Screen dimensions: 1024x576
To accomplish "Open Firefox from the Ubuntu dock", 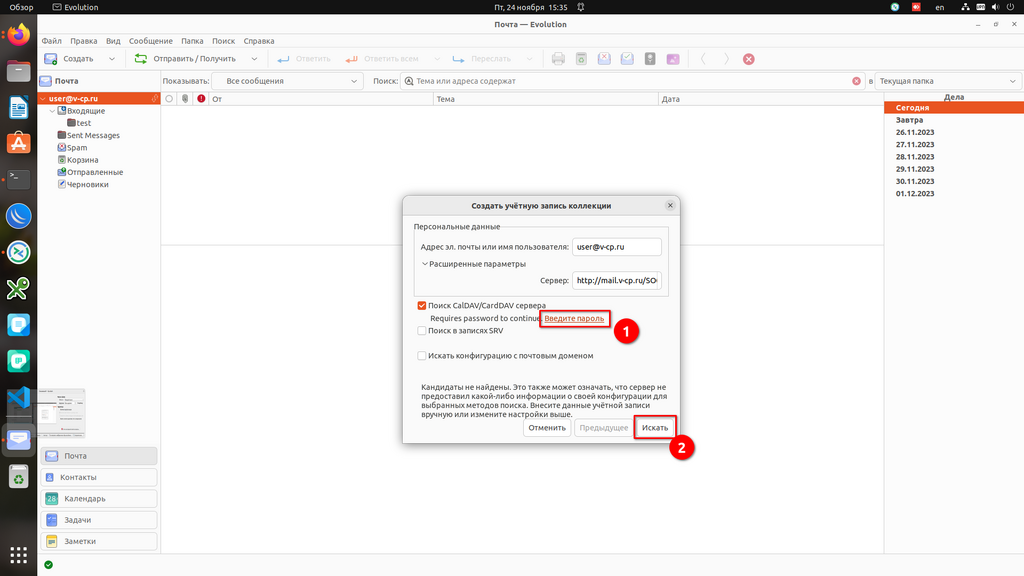I will tap(18, 36).
